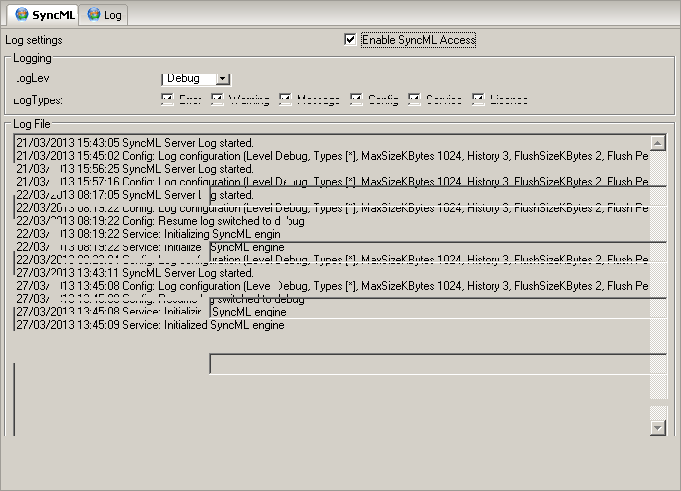
Task: Select the 13:45:08 Config Log configuration line
Action: coord(332,286)
